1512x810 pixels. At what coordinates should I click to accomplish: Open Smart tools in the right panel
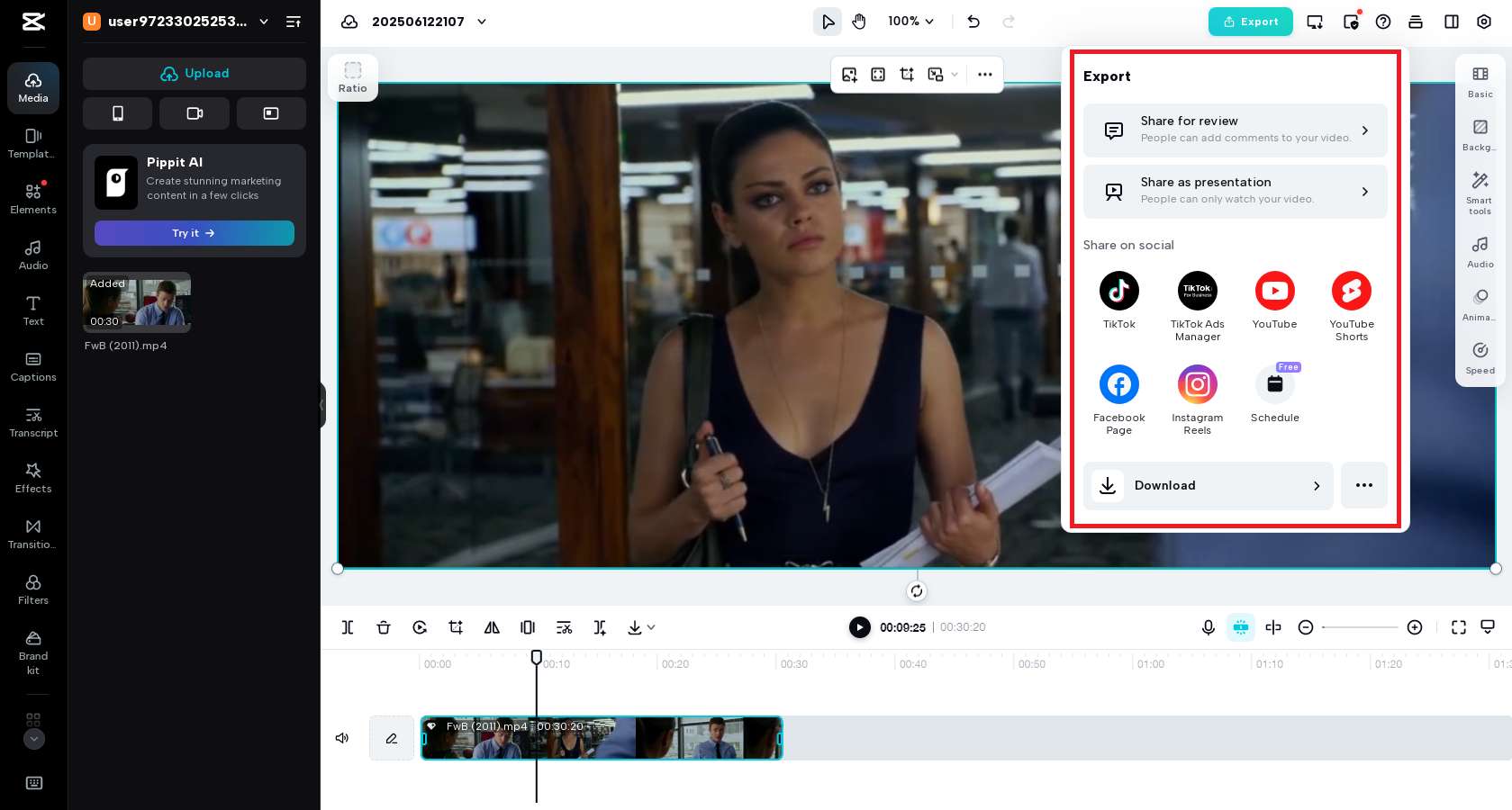pyautogui.click(x=1480, y=190)
